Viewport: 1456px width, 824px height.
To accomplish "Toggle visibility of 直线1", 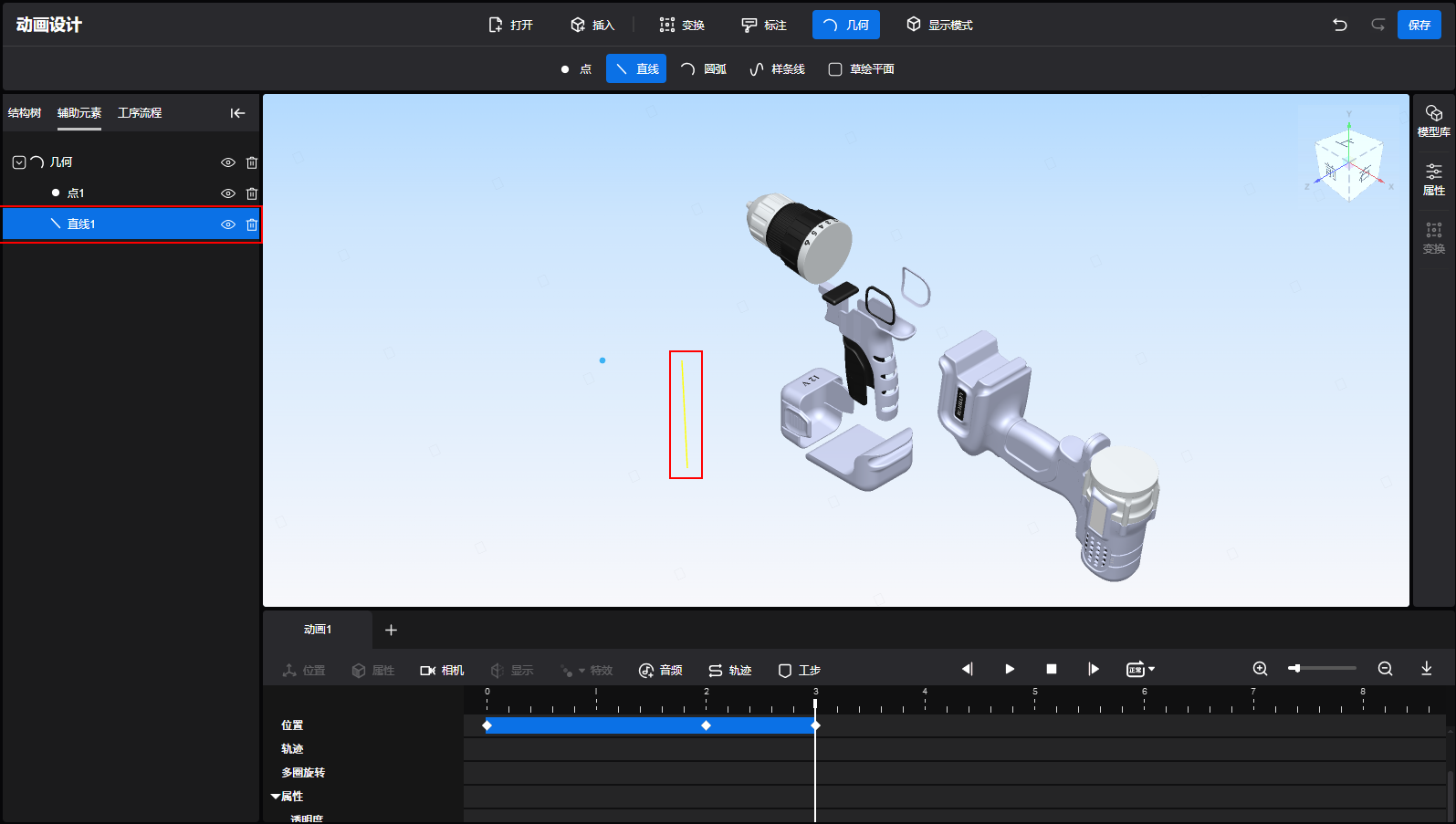I will click(x=228, y=224).
